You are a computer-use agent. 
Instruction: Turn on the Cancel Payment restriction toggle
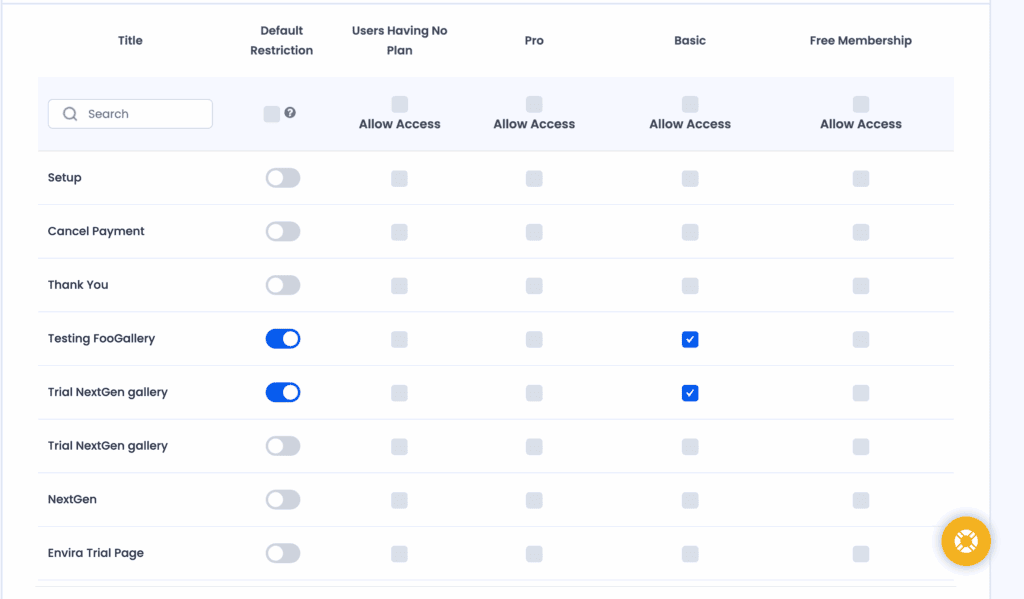pos(283,231)
